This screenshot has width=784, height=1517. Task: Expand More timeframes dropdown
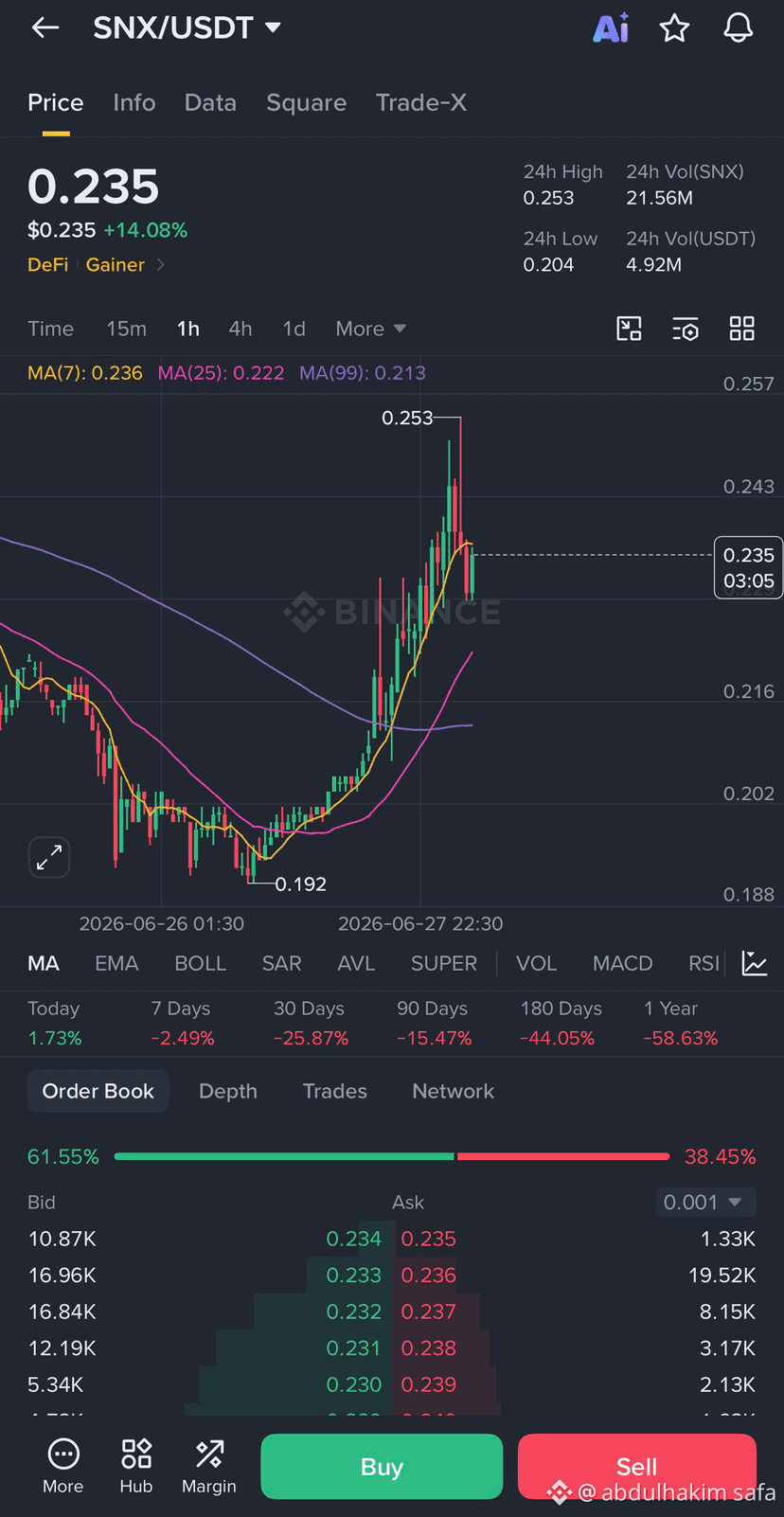pos(370,329)
